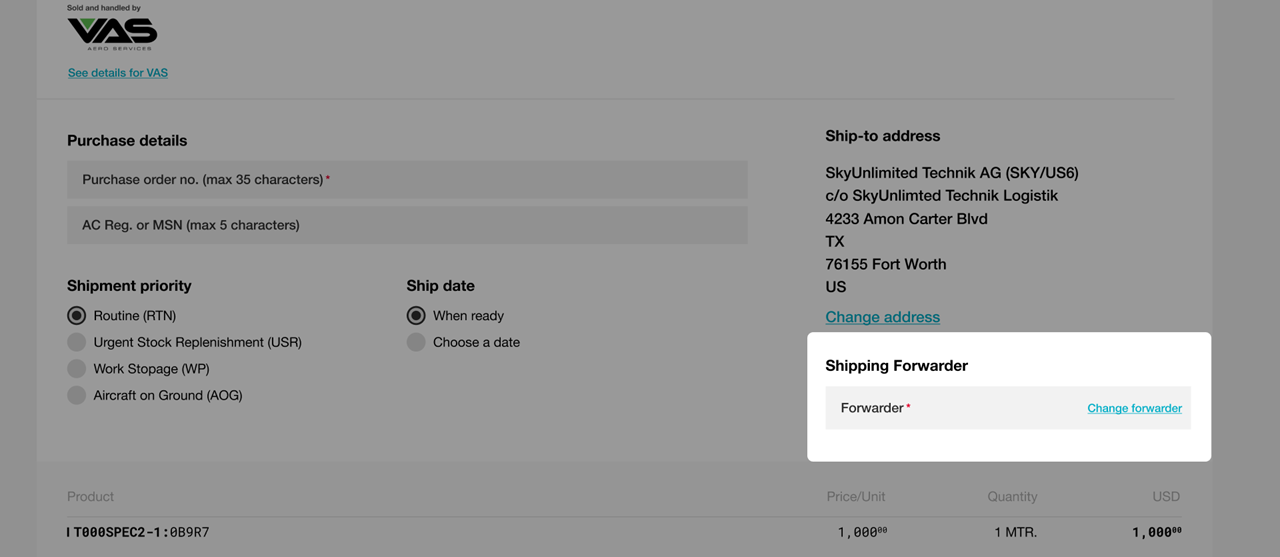Click the AC Reg. or MSN field
The width and height of the screenshot is (1280, 557).
(407, 225)
